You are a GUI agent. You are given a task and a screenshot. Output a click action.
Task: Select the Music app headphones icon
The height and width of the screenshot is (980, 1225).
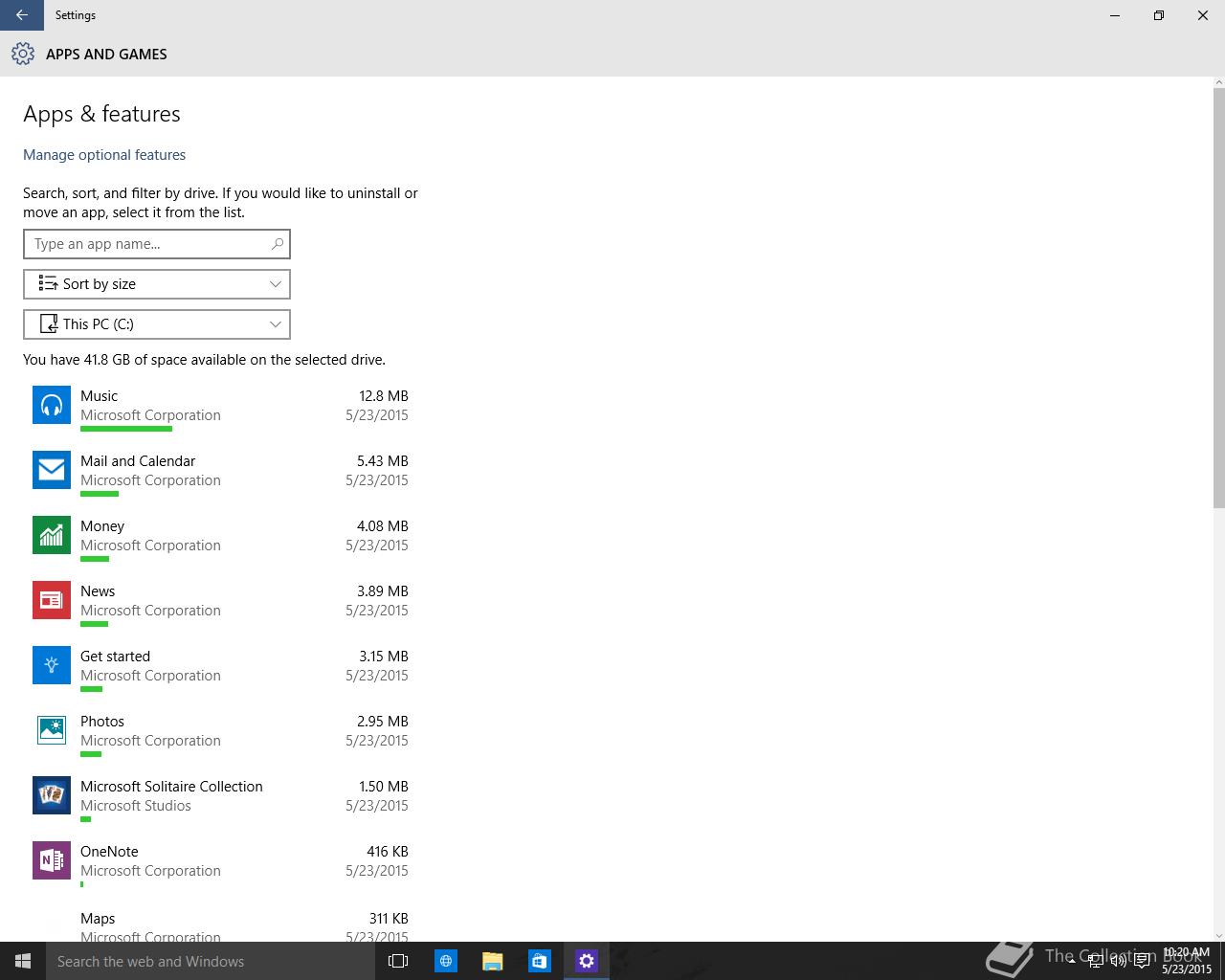(x=52, y=405)
